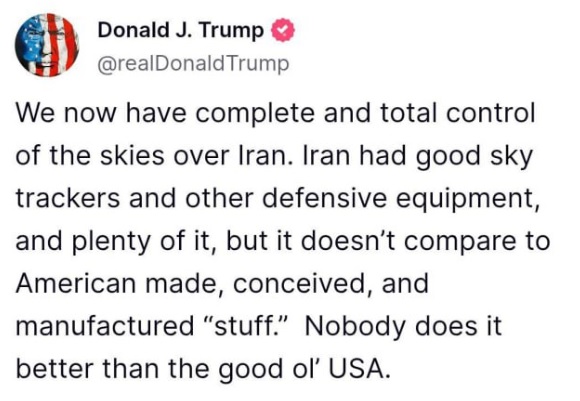Viewport: 580px width, 401px height.
Task: Open Donald J. Trump display name link
Action: point(181,30)
